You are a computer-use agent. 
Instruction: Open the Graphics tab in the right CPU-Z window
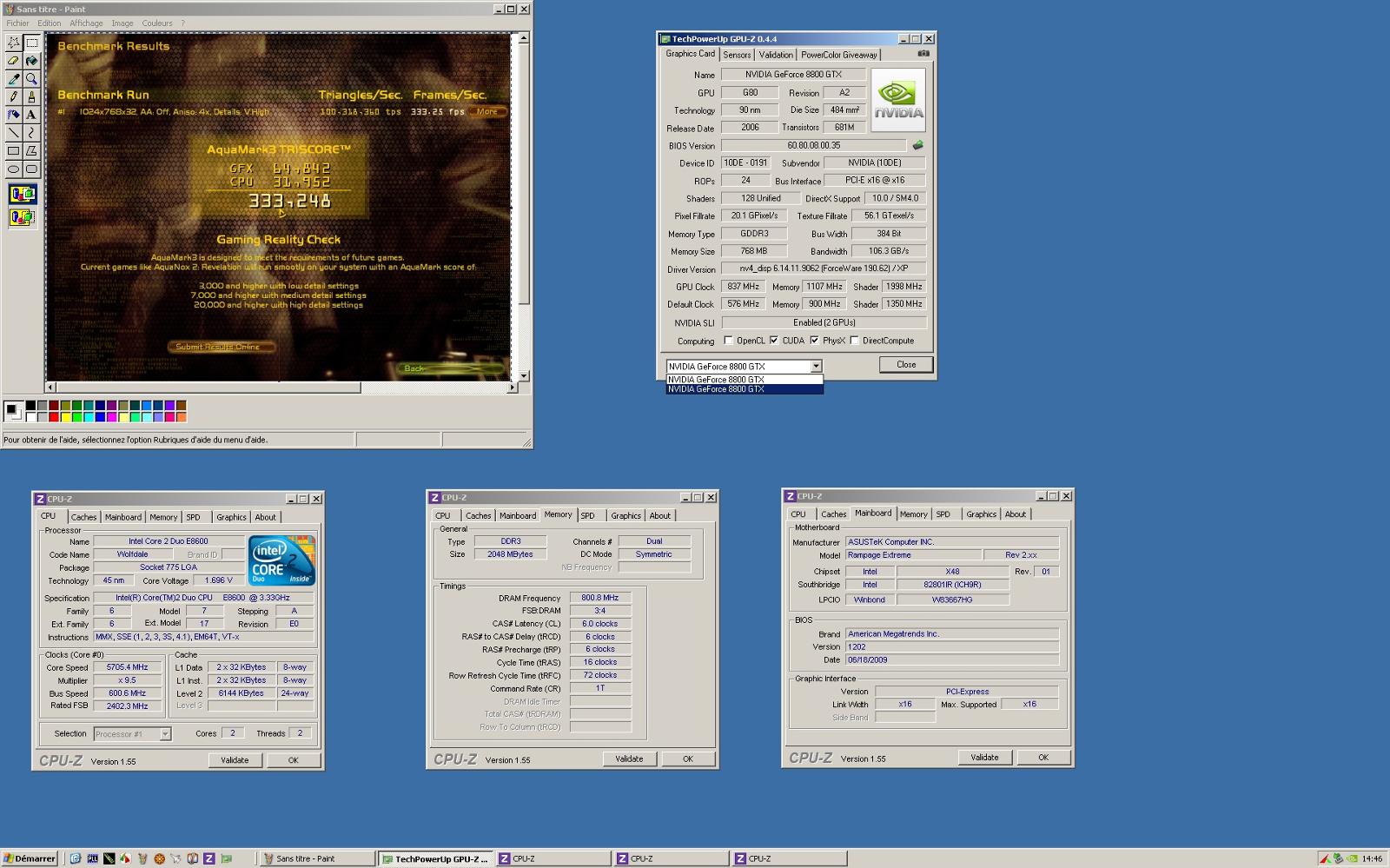click(x=982, y=514)
